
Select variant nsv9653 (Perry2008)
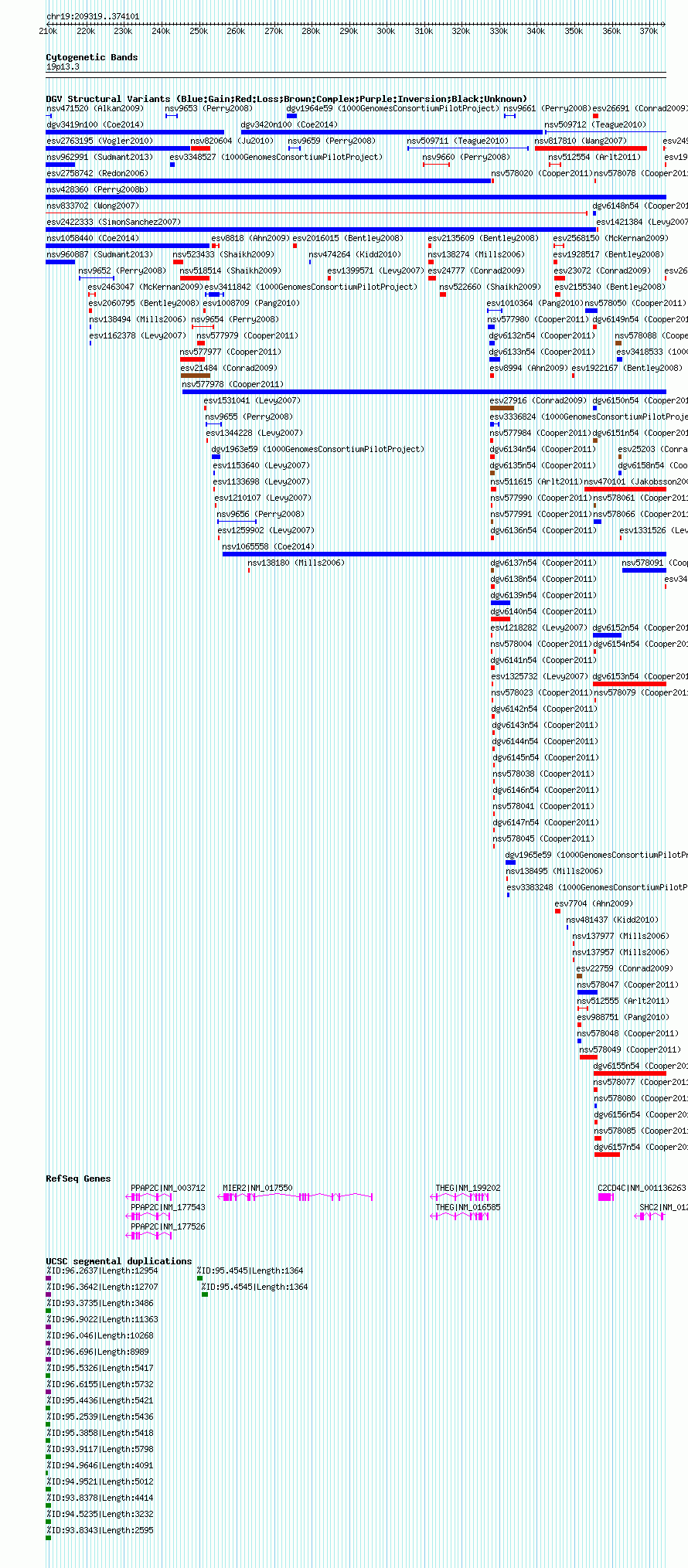(209, 108)
